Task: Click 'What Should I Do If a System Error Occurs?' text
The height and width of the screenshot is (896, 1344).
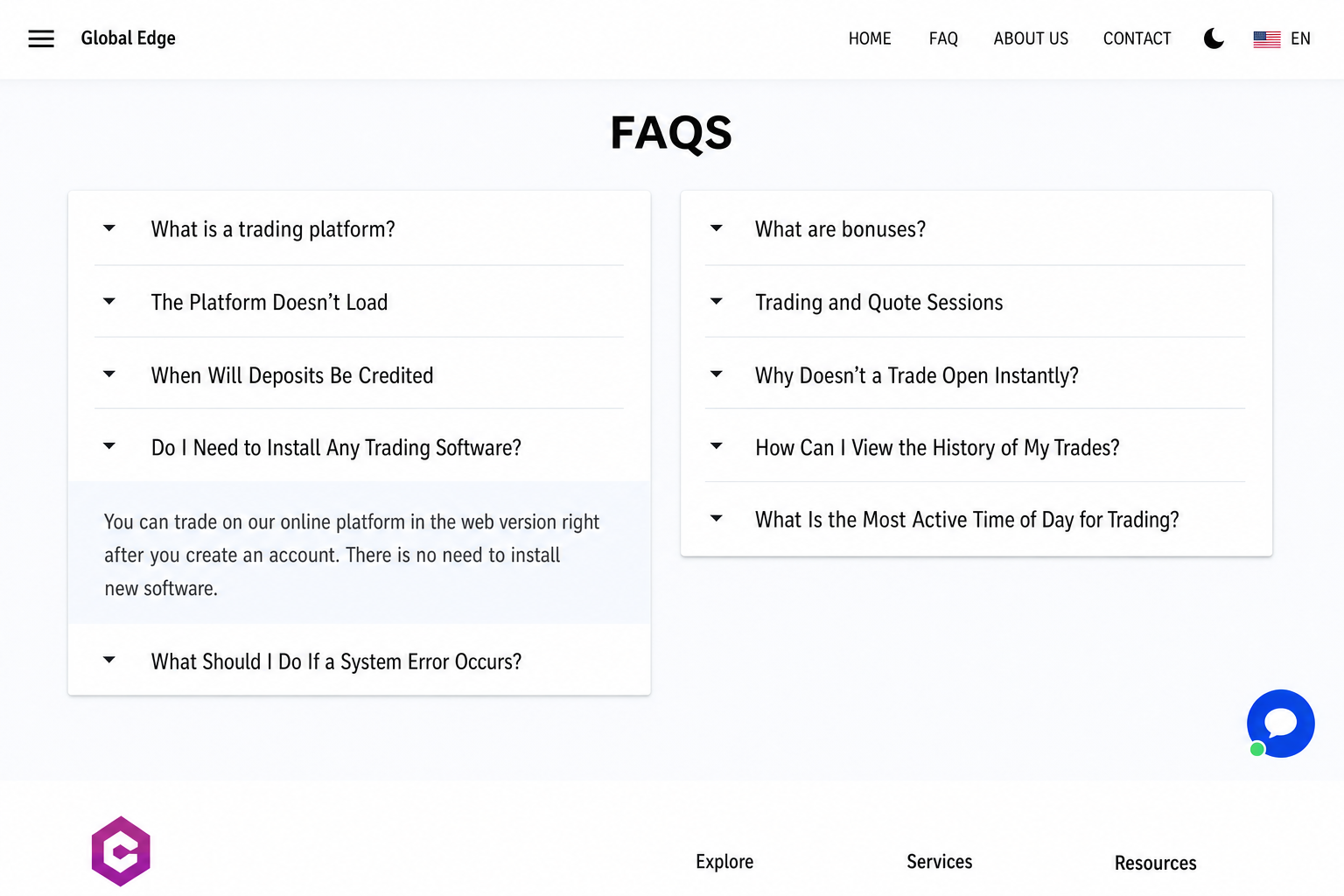Action: tap(336, 661)
